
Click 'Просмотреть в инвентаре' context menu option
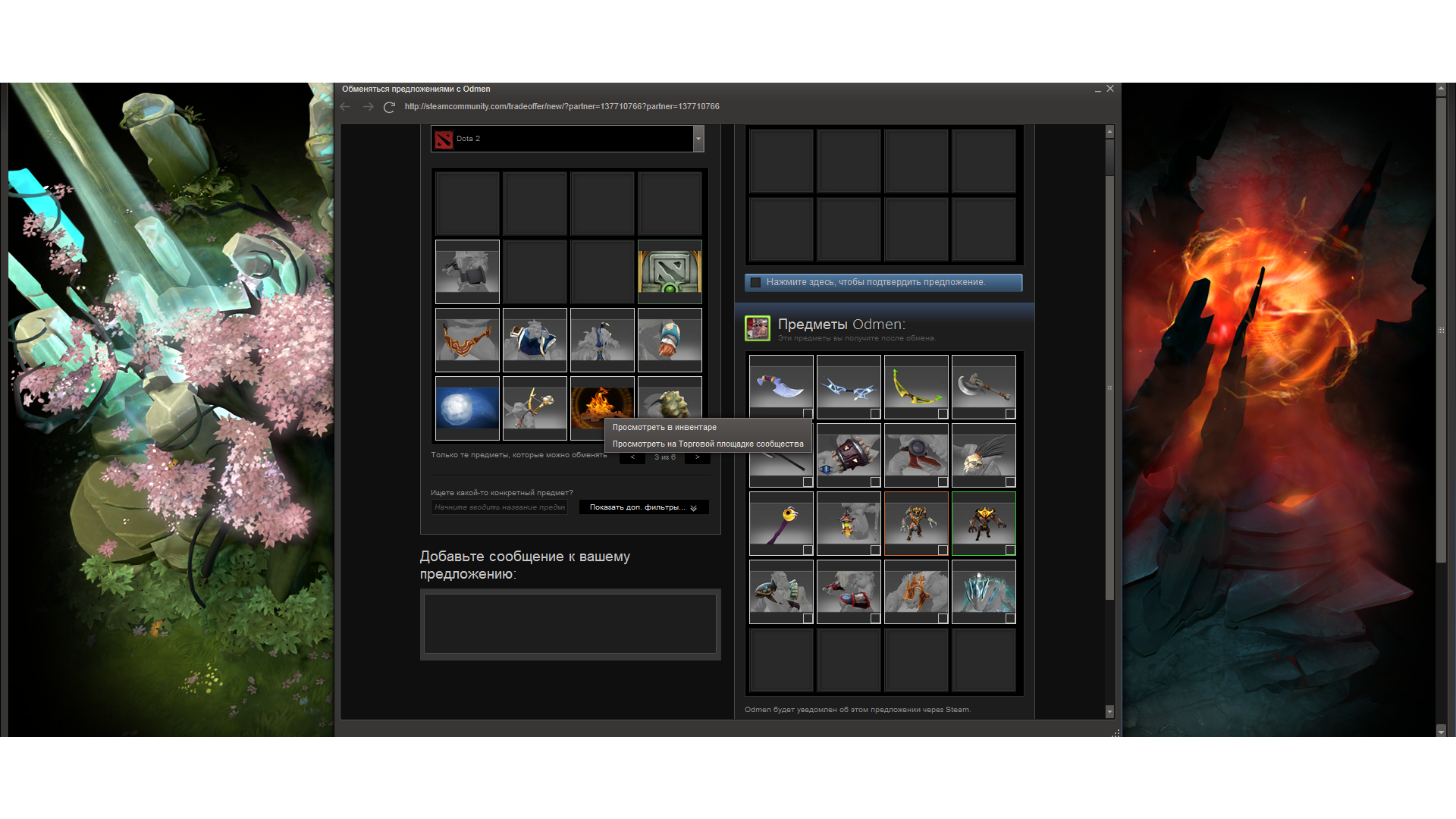(x=666, y=427)
